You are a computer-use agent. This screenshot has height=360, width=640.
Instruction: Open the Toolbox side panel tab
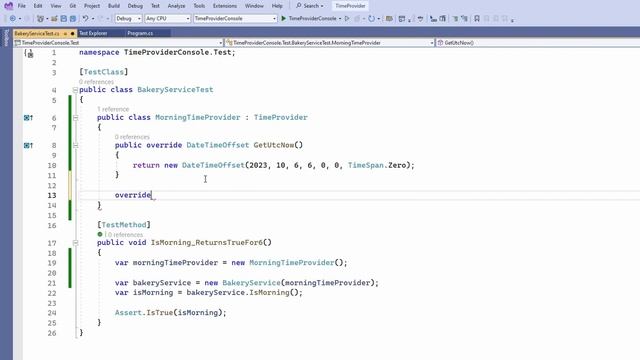point(6,38)
